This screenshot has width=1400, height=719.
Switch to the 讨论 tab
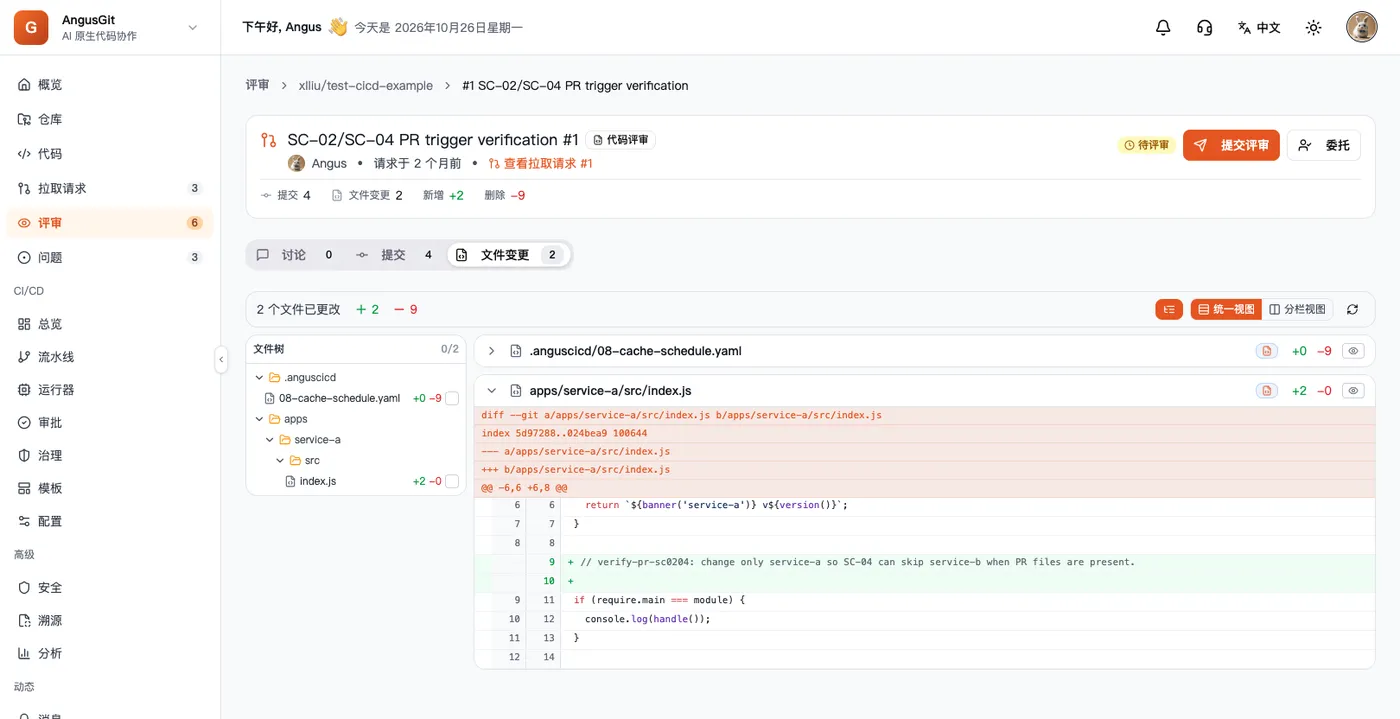pos(295,255)
